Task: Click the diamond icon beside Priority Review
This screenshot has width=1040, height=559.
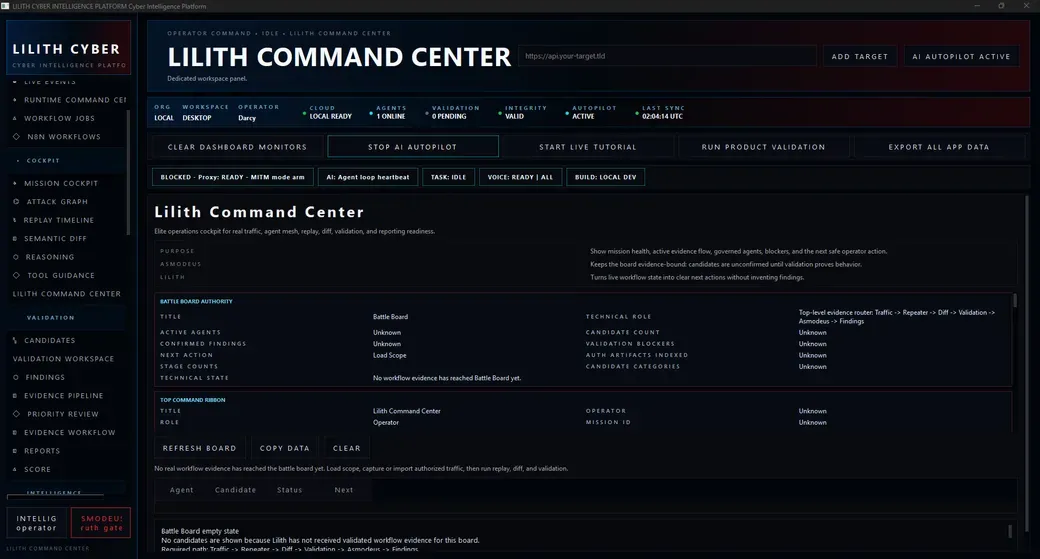Action: (16, 414)
